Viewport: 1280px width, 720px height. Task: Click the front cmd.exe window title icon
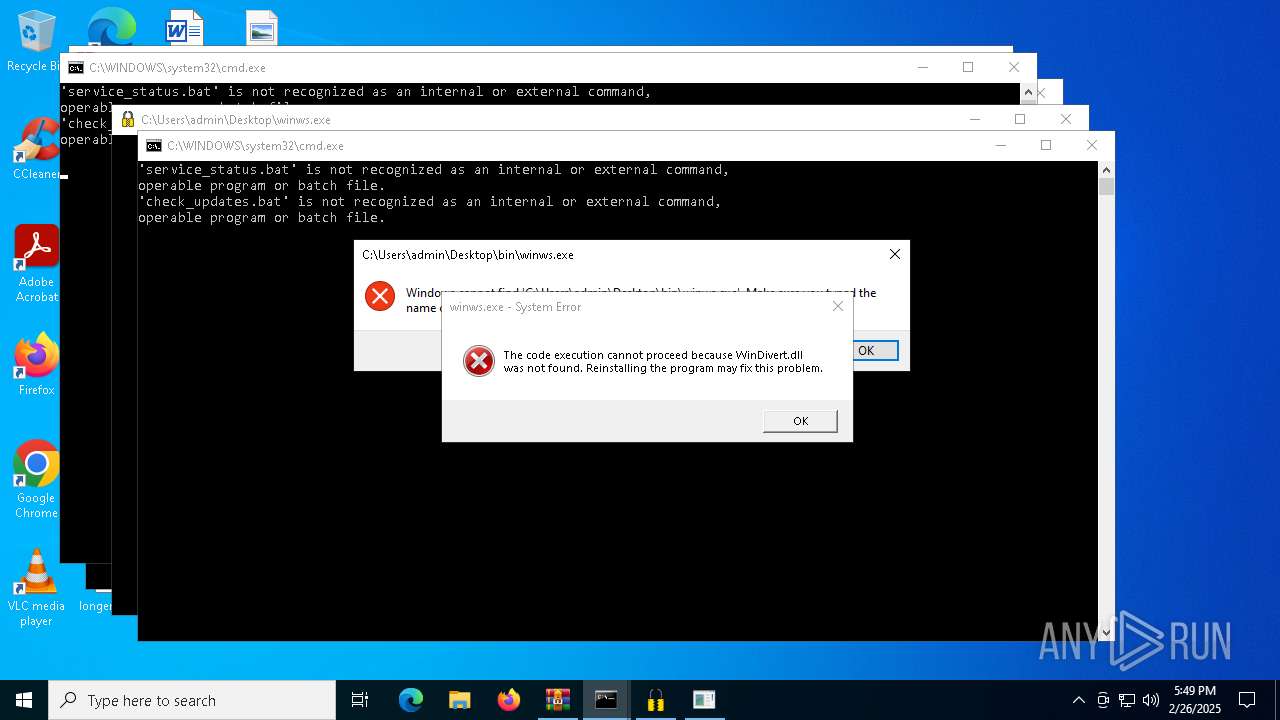(x=153, y=146)
